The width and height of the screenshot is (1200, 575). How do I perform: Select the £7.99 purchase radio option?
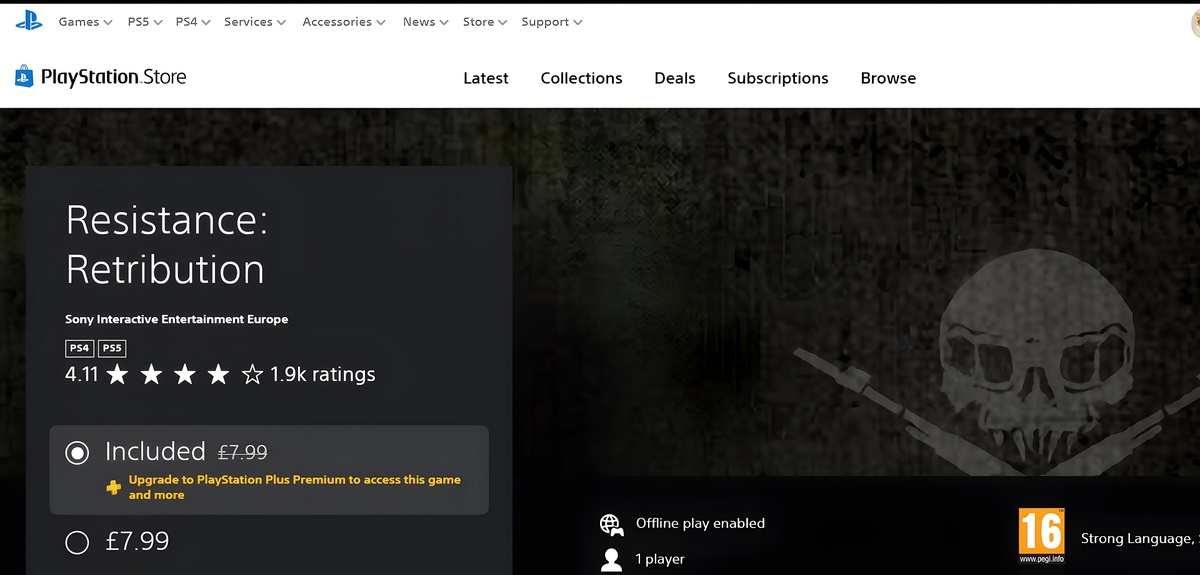point(77,542)
